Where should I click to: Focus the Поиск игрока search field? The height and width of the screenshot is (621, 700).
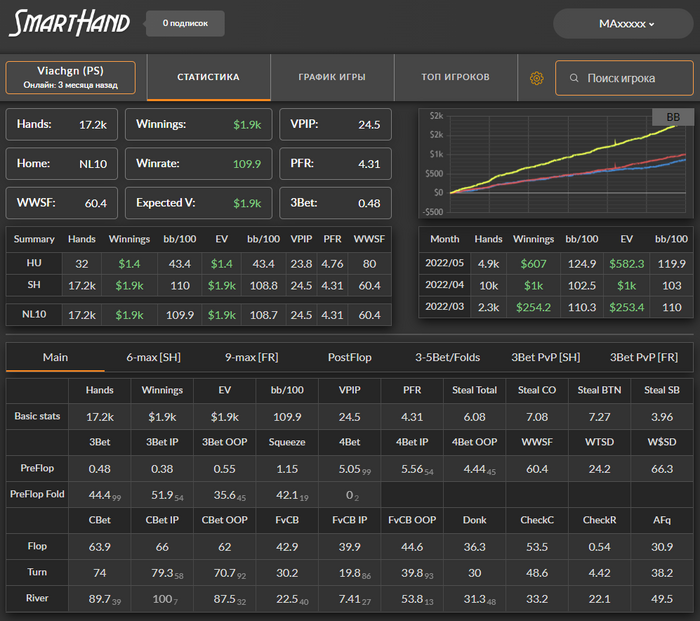(x=624, y=78)
